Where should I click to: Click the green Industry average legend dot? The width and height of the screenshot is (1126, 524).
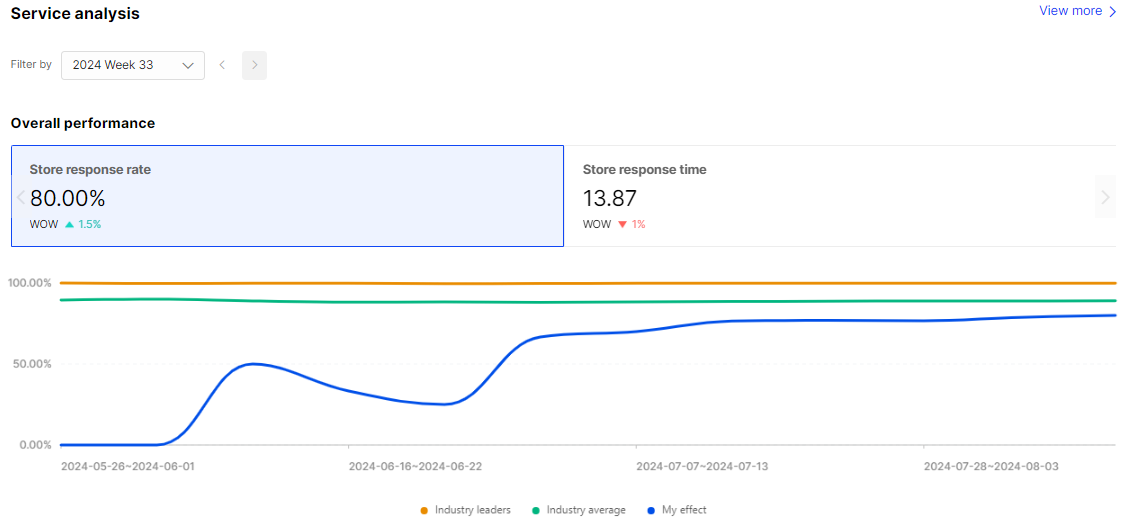536,510
